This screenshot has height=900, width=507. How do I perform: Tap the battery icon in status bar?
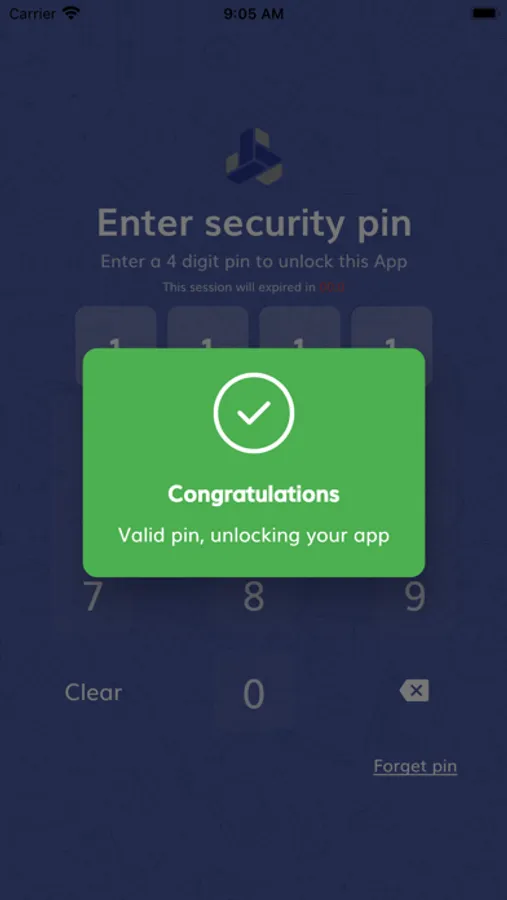(x=485, y=13)
